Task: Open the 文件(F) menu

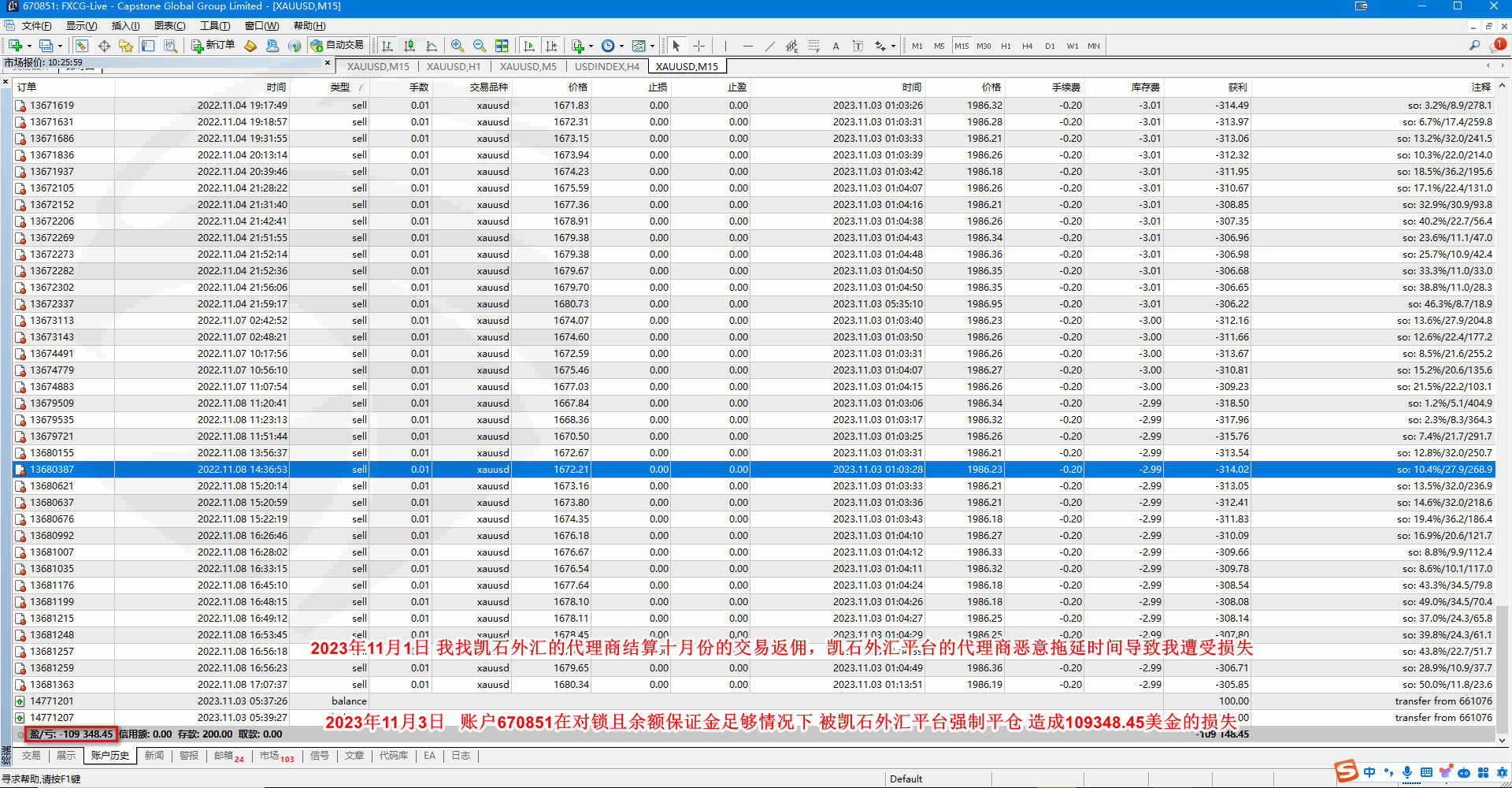Action: pyautogui.click(x=36, y=26)
